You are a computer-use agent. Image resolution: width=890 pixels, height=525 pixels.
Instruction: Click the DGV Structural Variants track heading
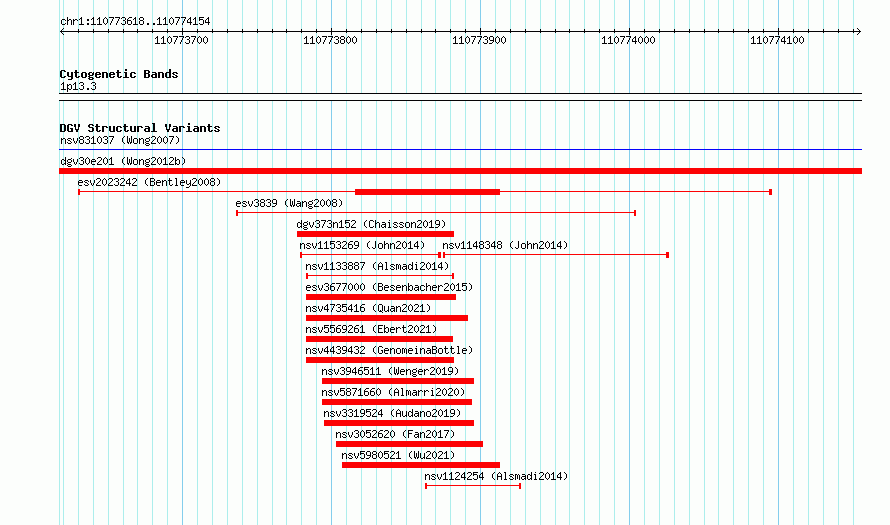[x=140, y=128]
